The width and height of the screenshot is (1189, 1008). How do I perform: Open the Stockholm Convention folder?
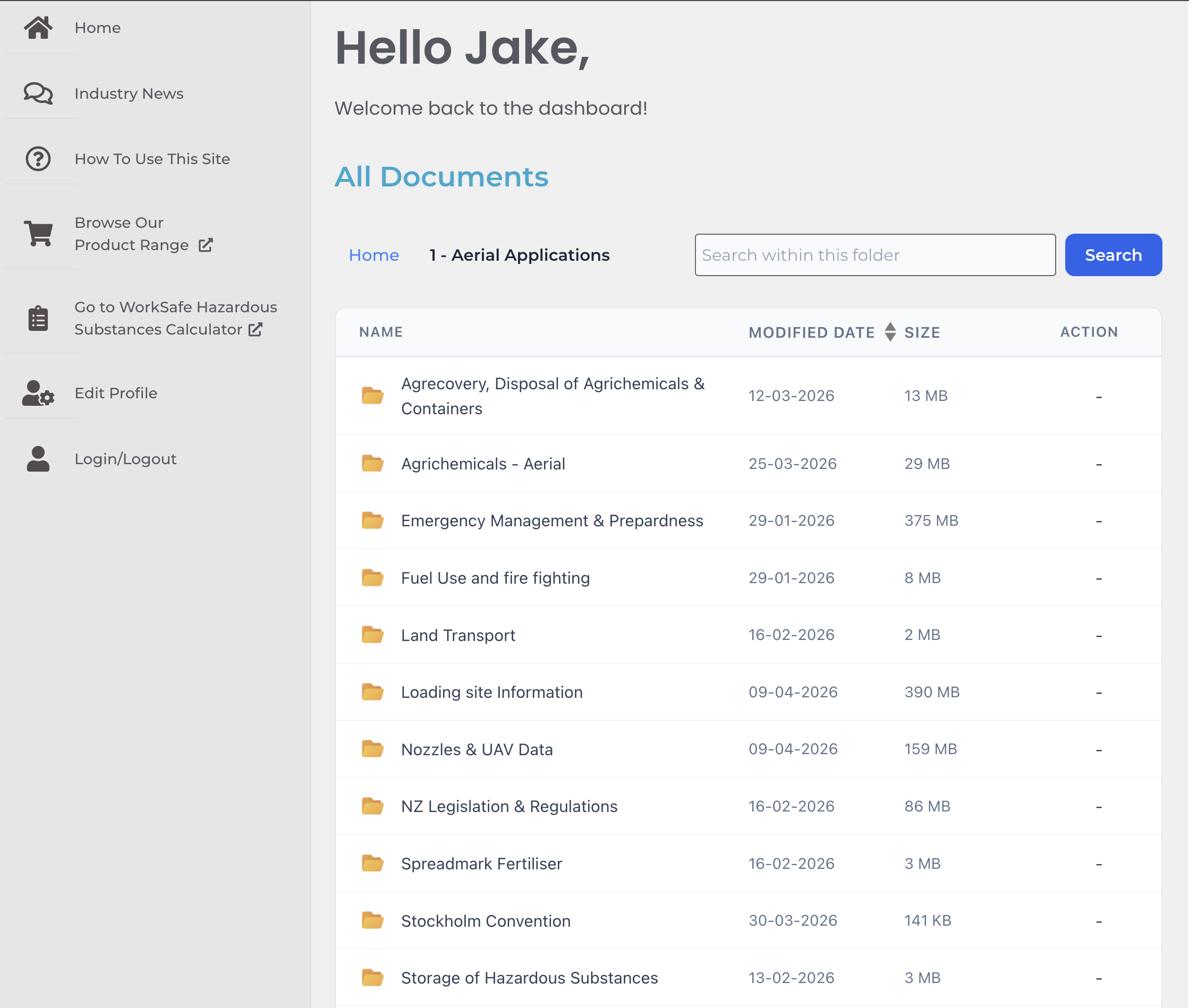click(x=485, y=921)
